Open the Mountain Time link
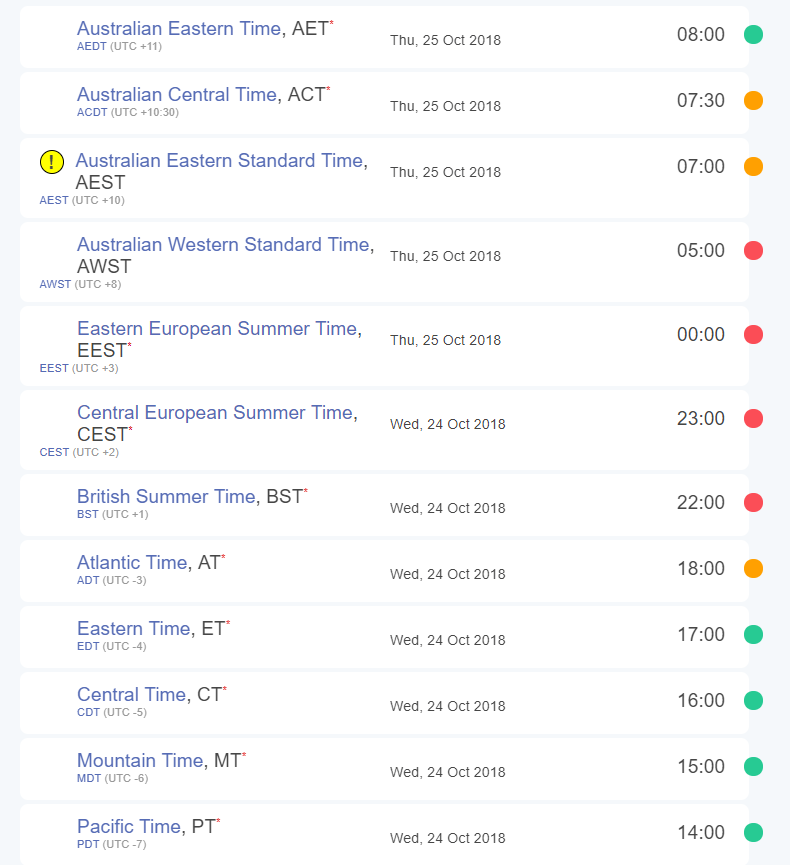This screenshot has width=790, height=865. (x=140, y=760)
